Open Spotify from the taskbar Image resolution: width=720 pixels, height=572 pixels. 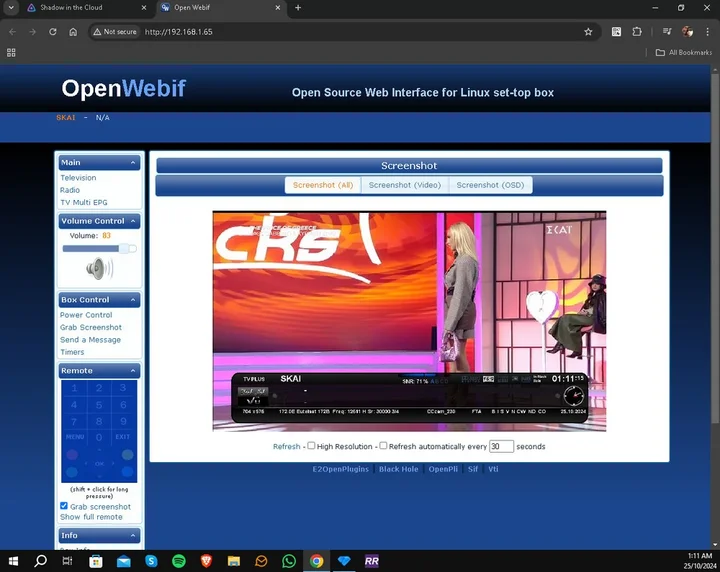pyautogui.click(x=179, y=561)
